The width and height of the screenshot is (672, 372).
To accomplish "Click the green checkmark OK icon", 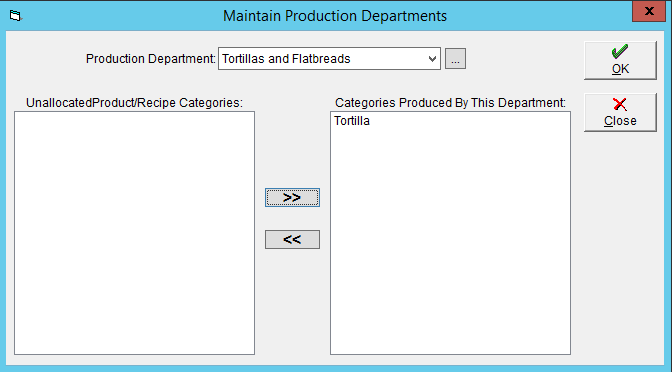I will 620,52.
